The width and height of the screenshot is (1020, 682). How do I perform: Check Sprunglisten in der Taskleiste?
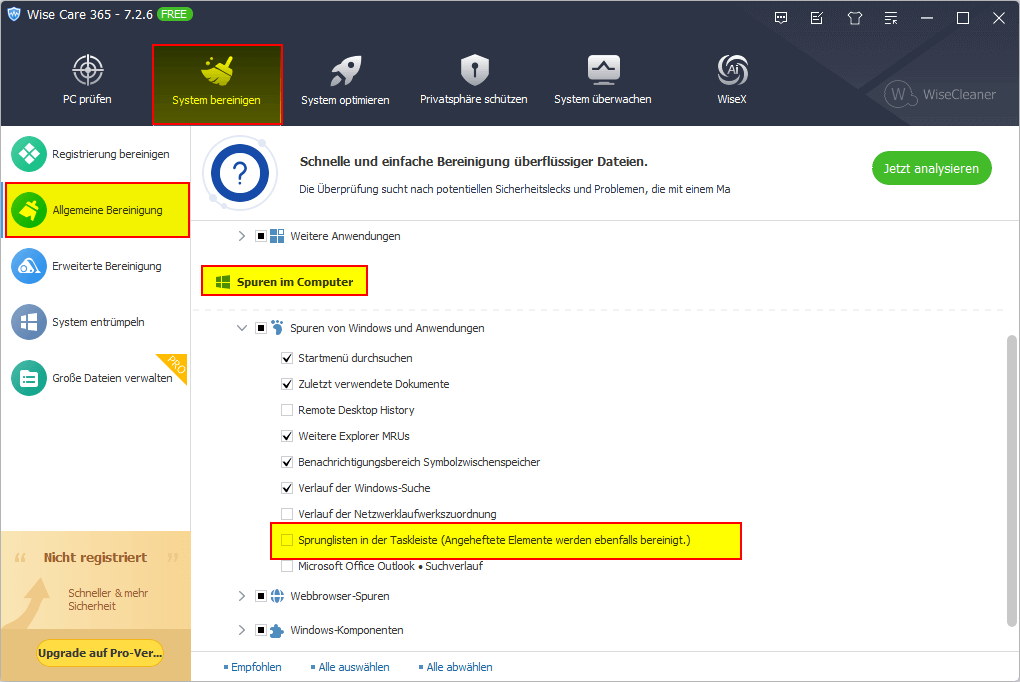coord(287,540)
